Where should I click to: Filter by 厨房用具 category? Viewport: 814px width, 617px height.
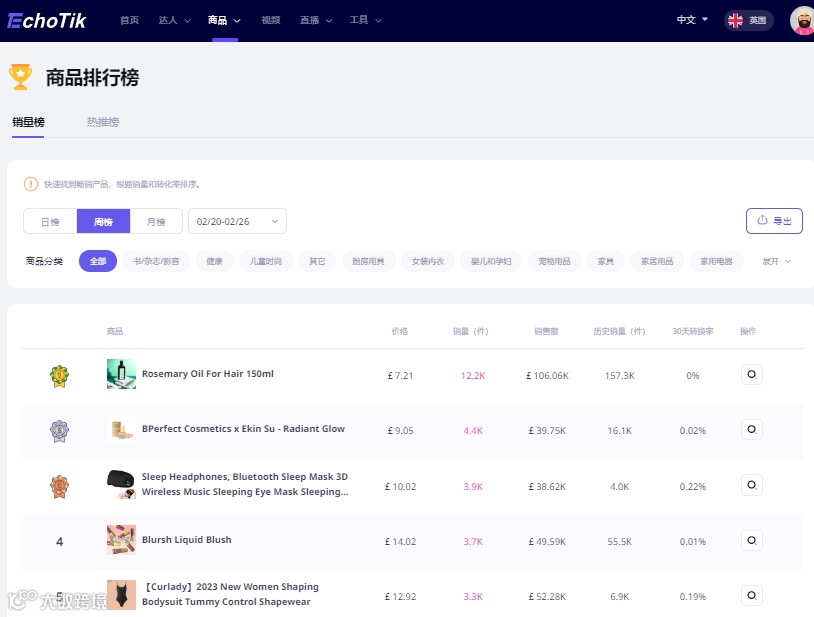pyautogui.click(x=369, y=261)
